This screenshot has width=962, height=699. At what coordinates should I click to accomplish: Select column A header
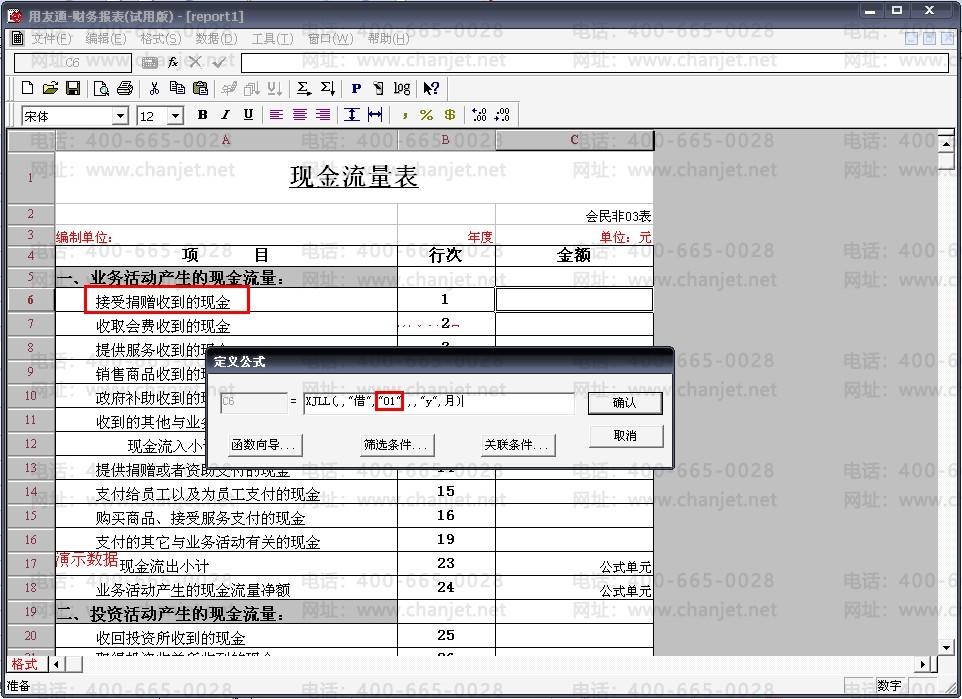(226, 140)
